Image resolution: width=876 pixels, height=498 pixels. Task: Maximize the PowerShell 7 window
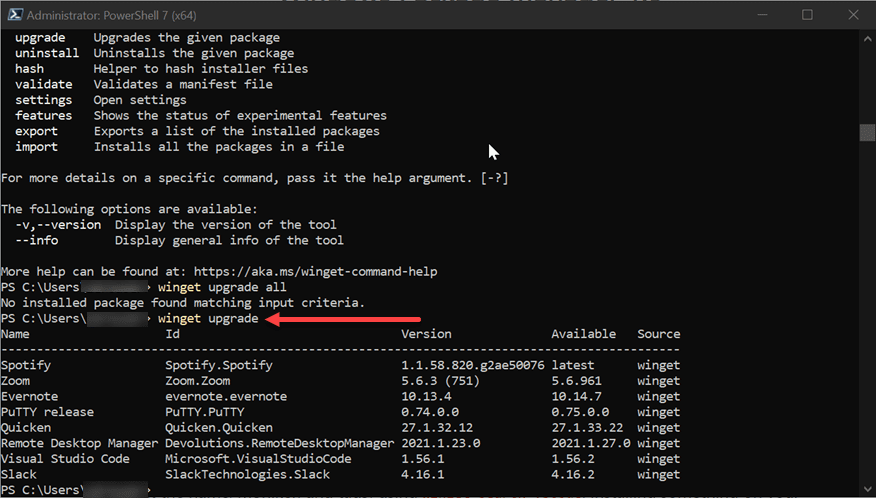(807, 15)
